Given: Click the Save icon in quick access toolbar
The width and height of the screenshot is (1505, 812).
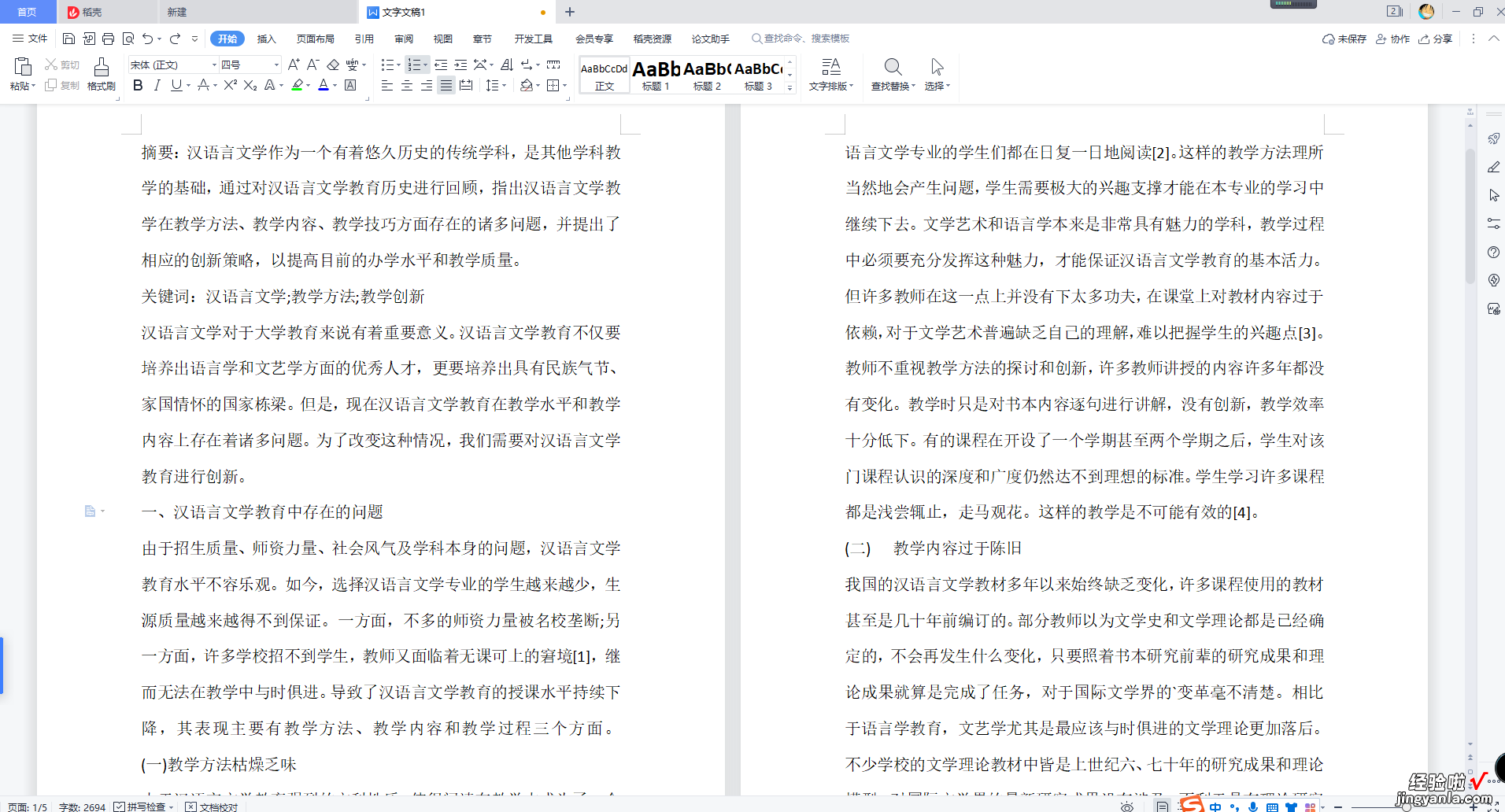Looking at the screenshot, I should (68, 39).
